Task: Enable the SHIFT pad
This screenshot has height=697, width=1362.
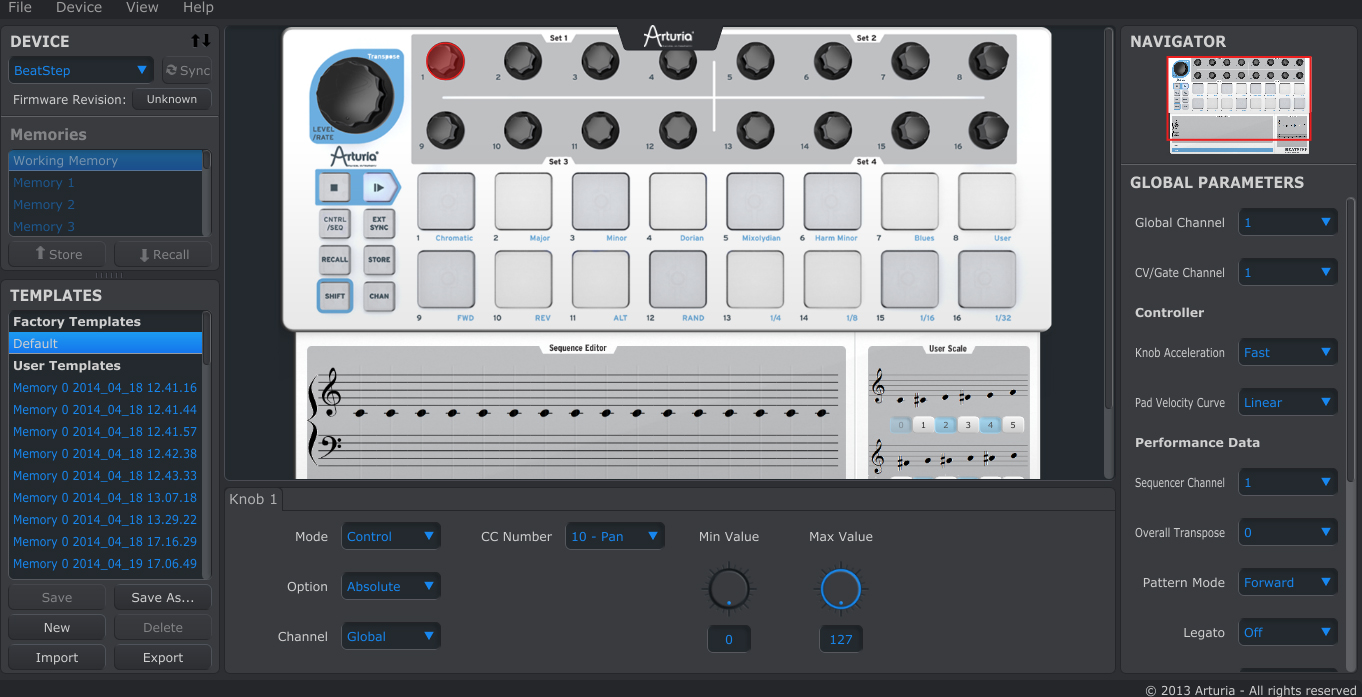Action: (x=335, y=296)
